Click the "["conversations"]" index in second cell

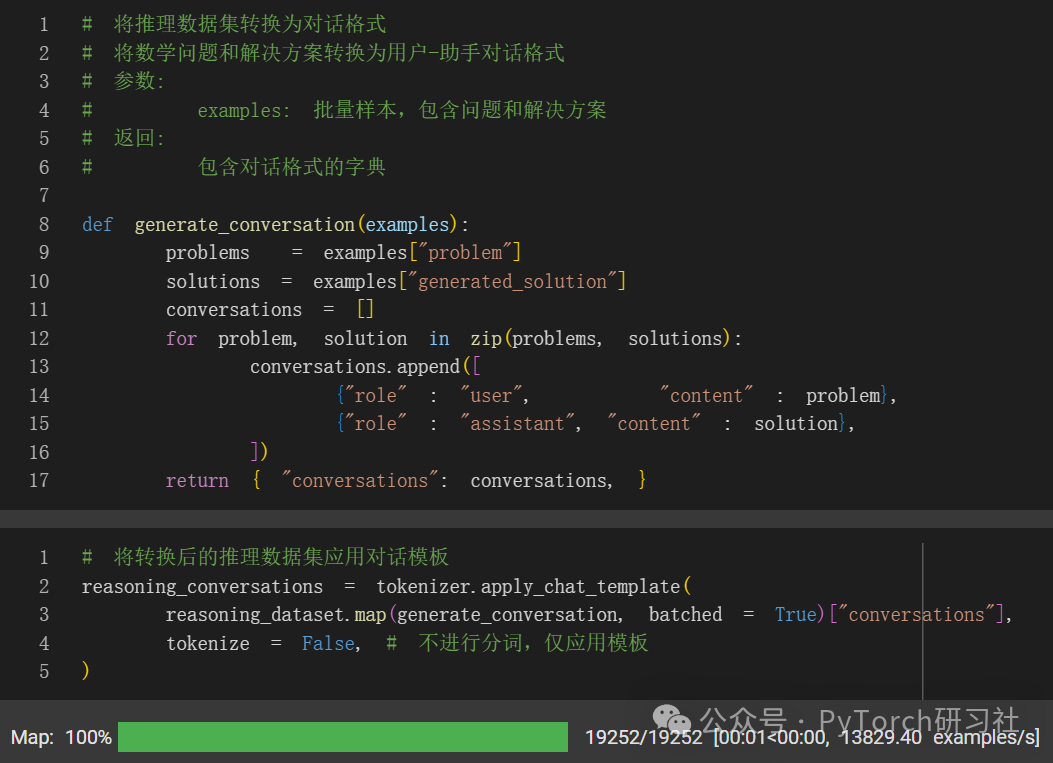(917, 615)
